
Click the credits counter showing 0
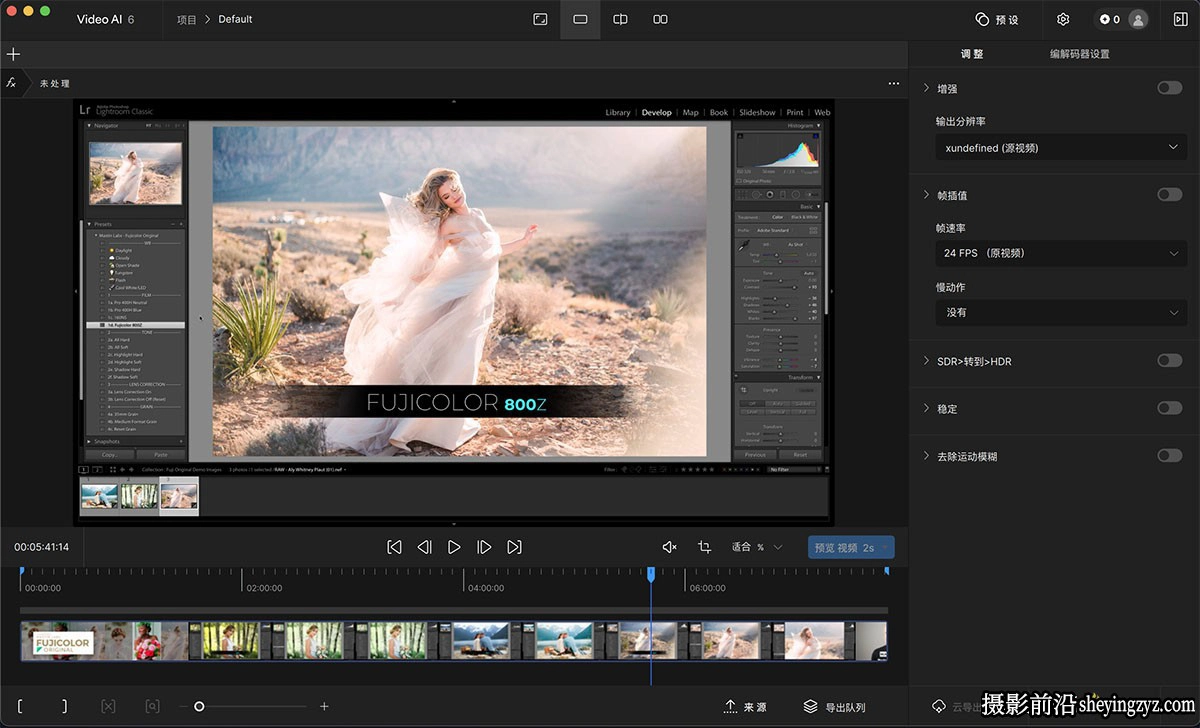pyautogui.click(x=1110, y=19)
